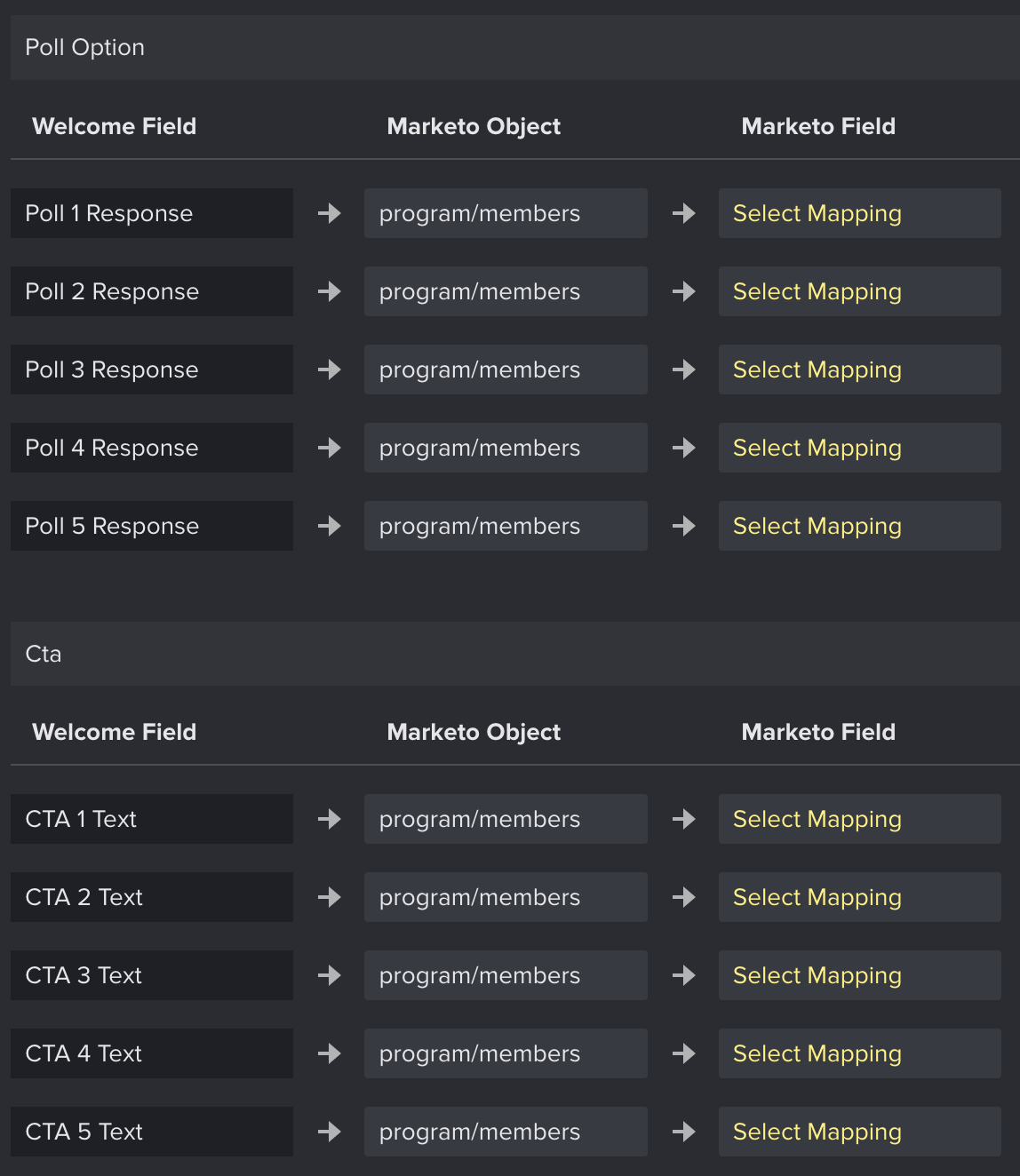Click the Poll Option section header

[x=515, y=47]
